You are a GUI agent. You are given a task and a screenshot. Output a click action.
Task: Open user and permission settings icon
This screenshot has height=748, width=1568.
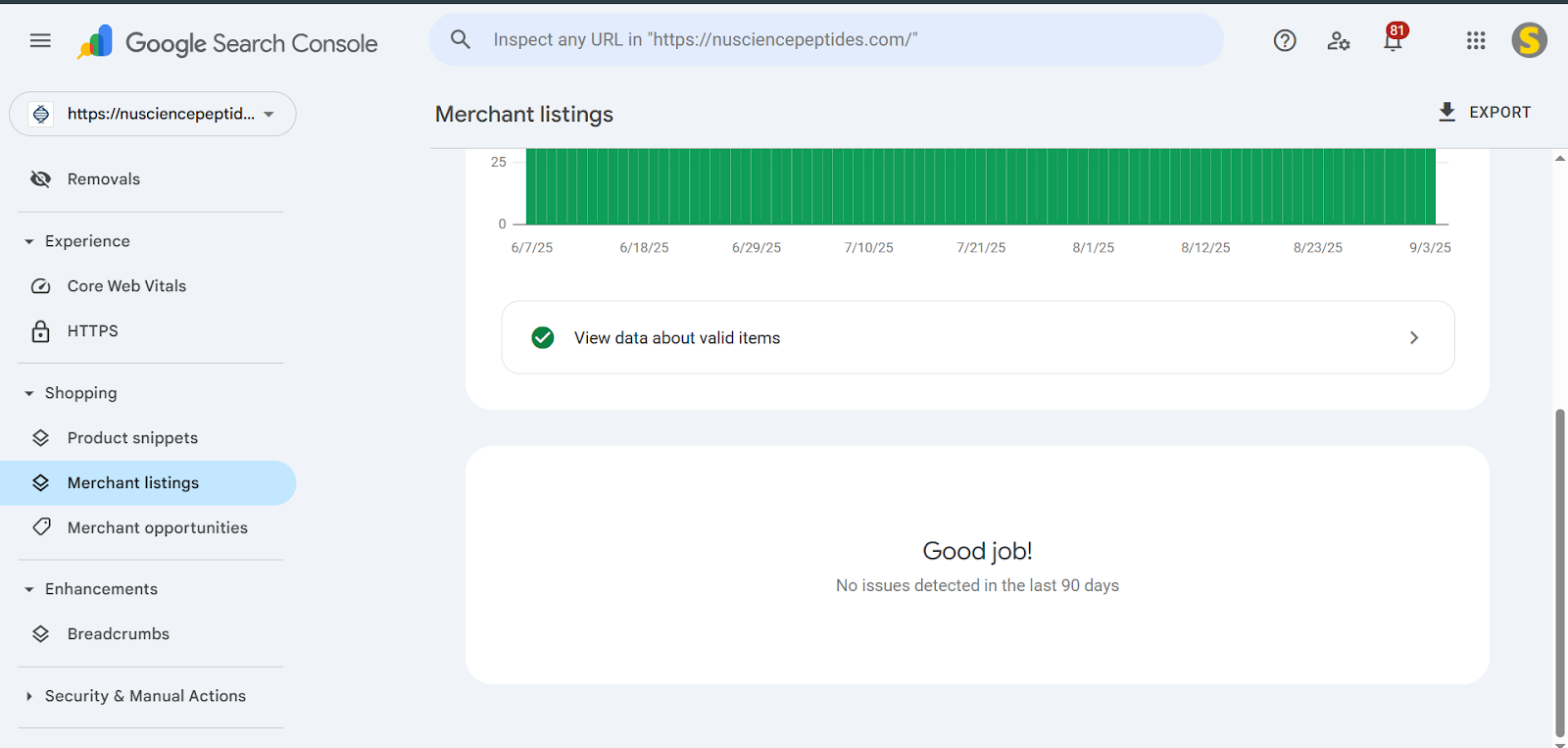pyautogui.click(x=1339, y=40)
